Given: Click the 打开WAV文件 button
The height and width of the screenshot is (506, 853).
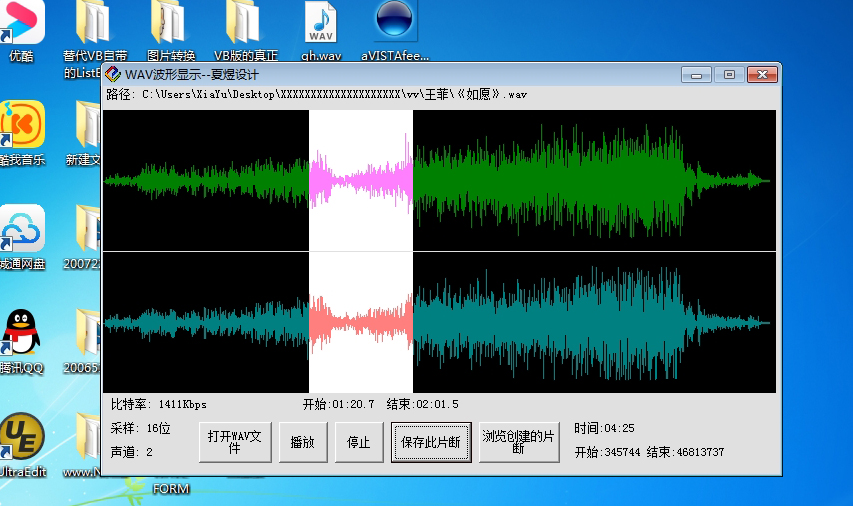Looking at the screenshot, I should click(x=235, y=442).
